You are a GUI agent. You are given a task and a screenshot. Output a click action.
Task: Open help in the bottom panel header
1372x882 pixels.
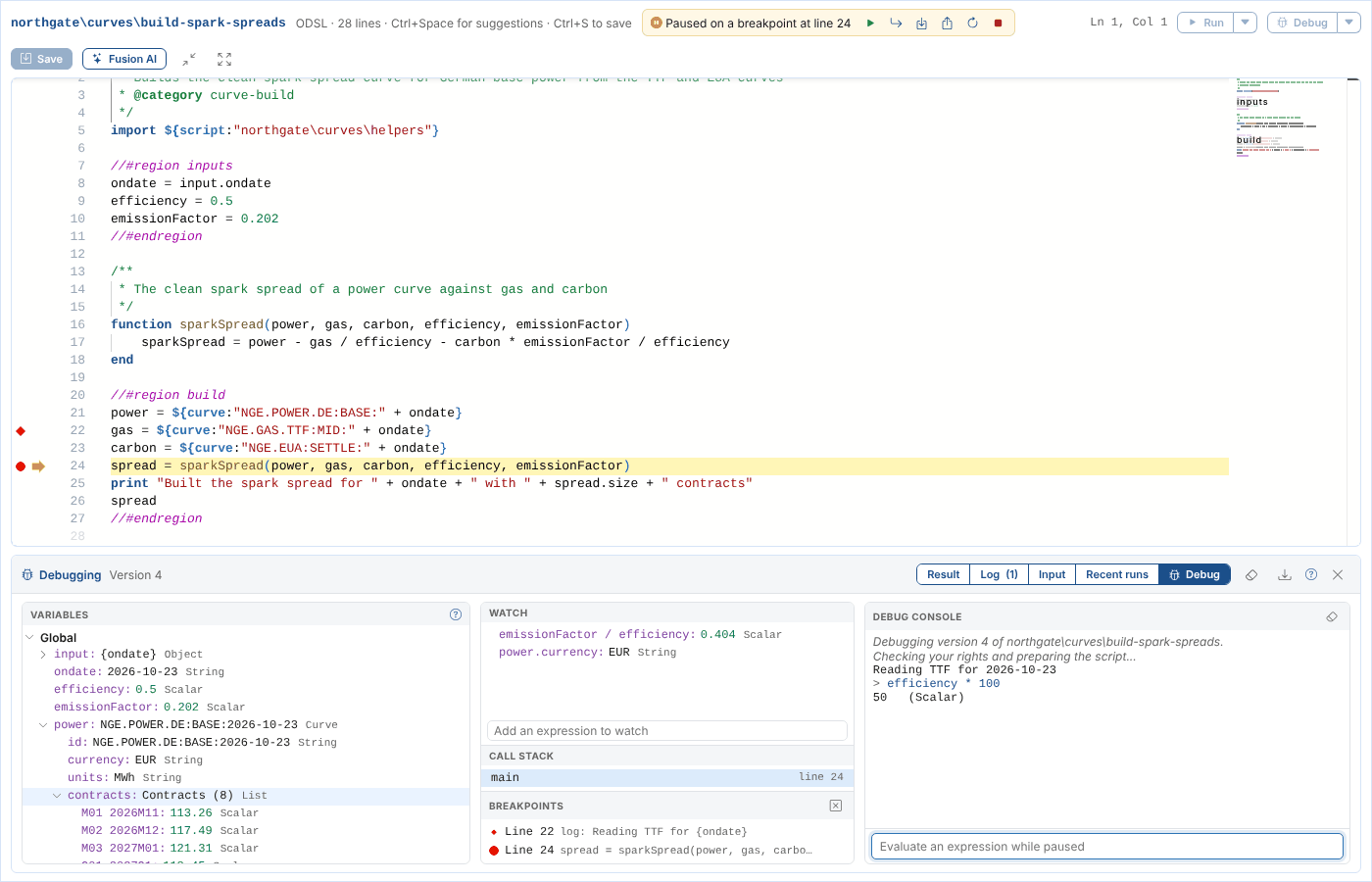click(x=1311, y=575)
